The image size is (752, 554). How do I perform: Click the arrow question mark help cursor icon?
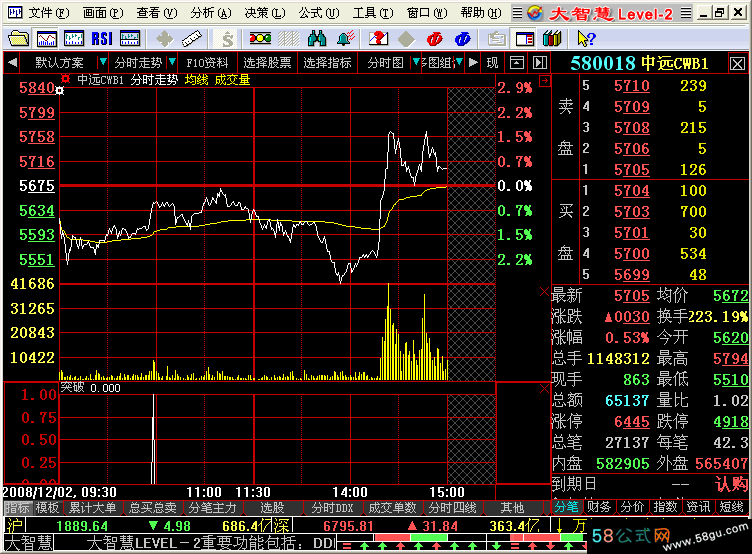click(x=586, y=38)
